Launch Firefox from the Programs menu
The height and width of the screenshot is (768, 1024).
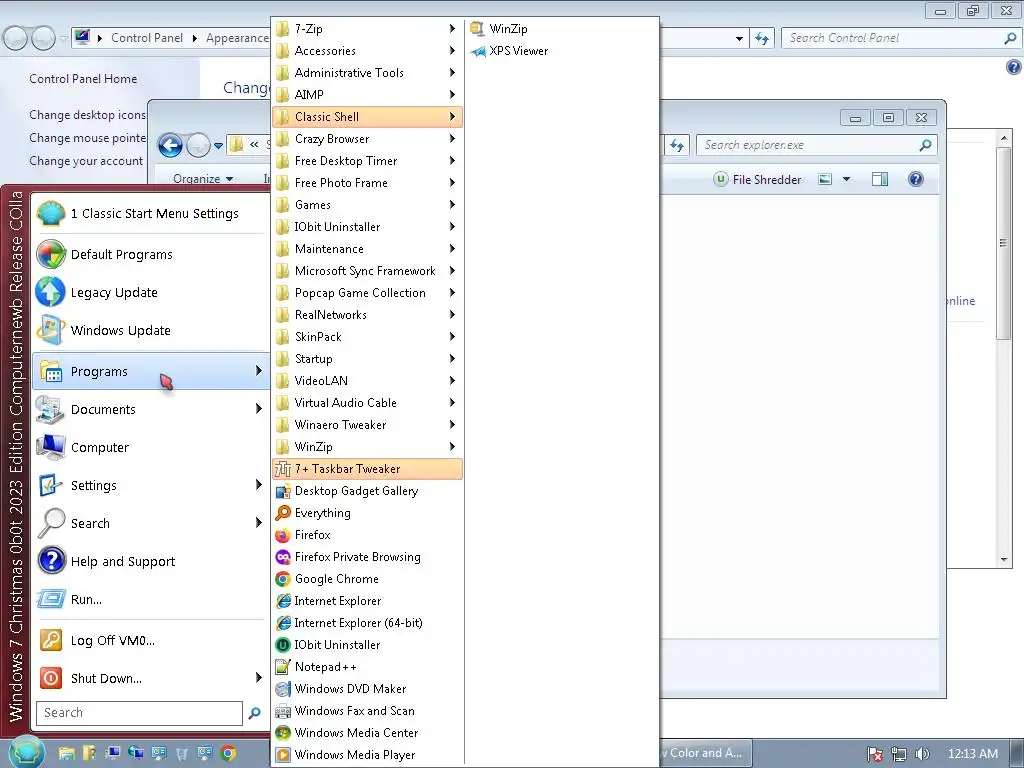pos(367,535)
